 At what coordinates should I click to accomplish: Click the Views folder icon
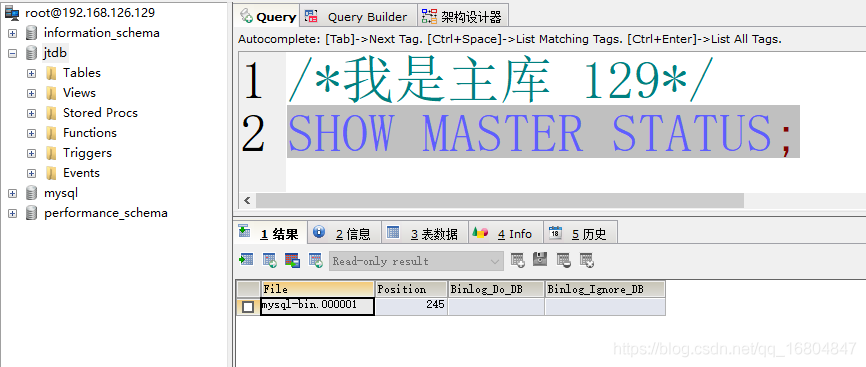click(51, 93)
